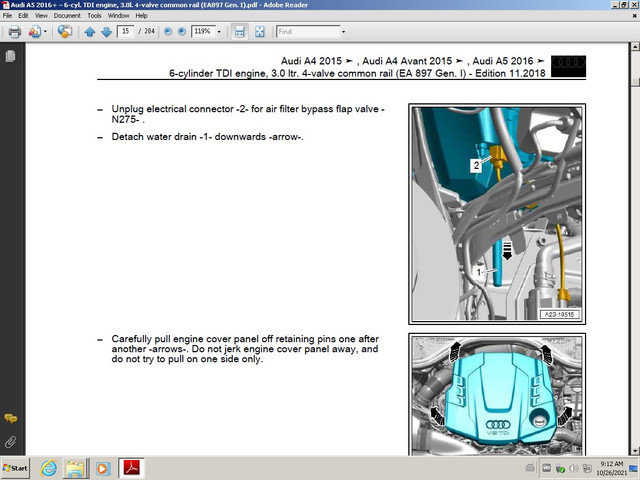
Task: Click the '6-cylinder TDI engine' header line
Action: 357,73
